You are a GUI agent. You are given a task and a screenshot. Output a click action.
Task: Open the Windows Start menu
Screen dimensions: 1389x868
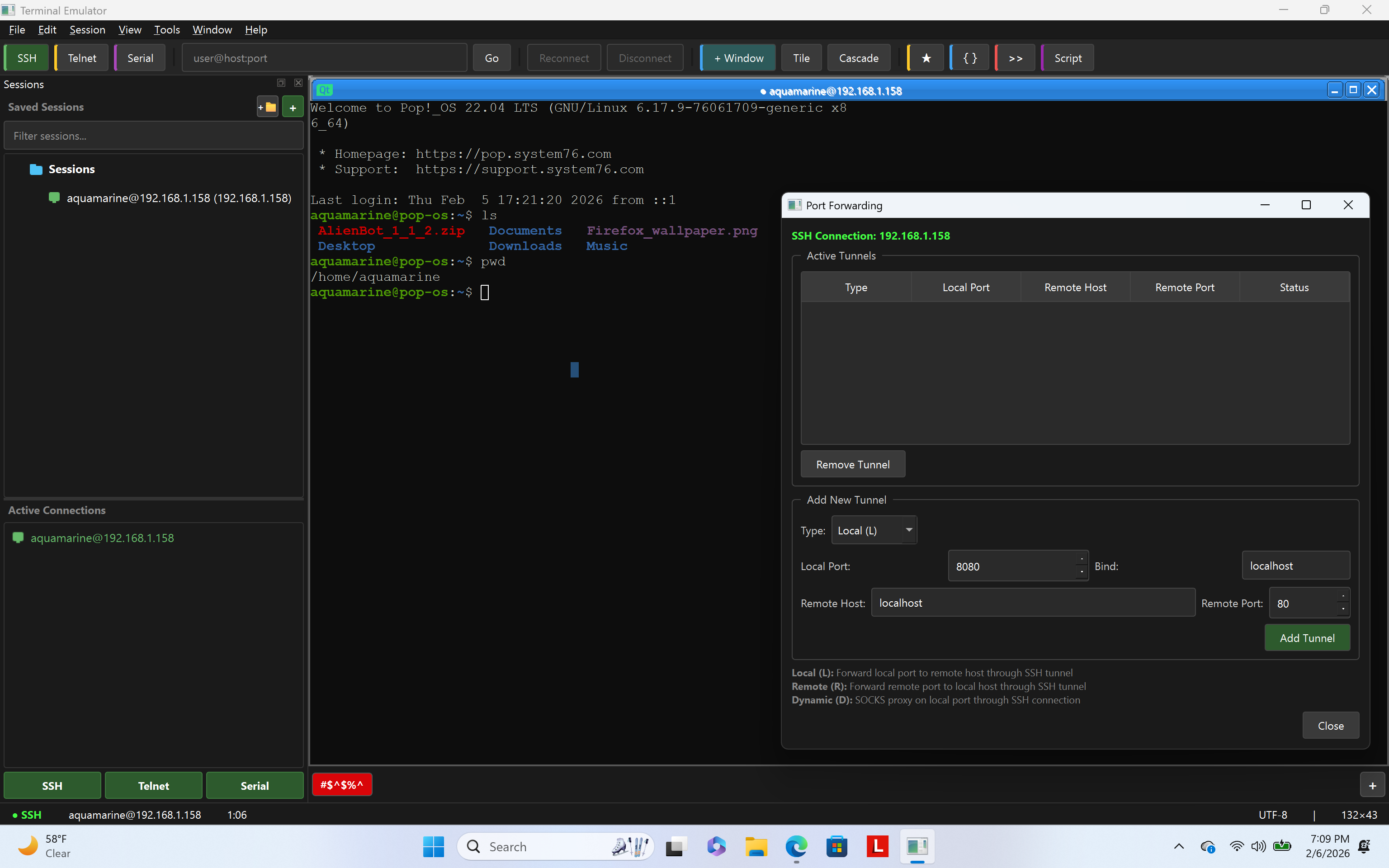(x=433, y=846)
